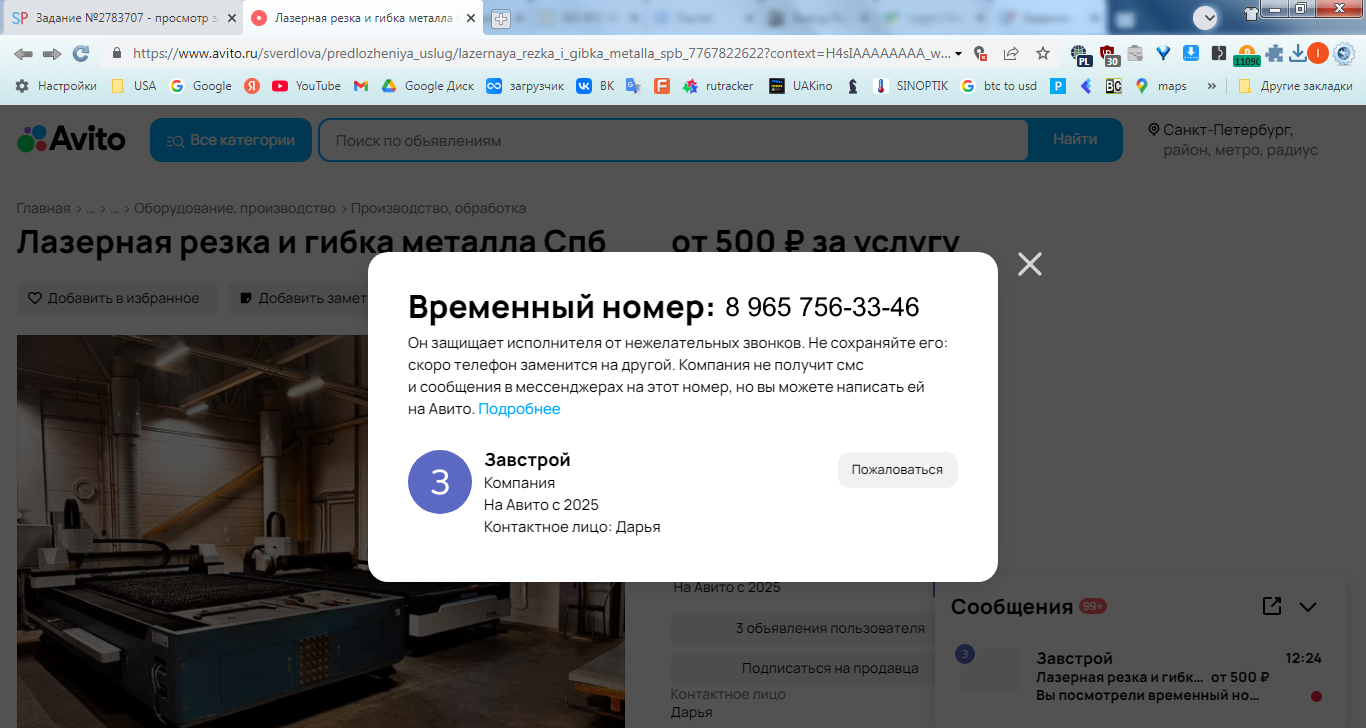Image resolution: width=1366 pixels, height=728 pixels.
Task: Open the 'ВК' bookmark
Action: (595, 86)
